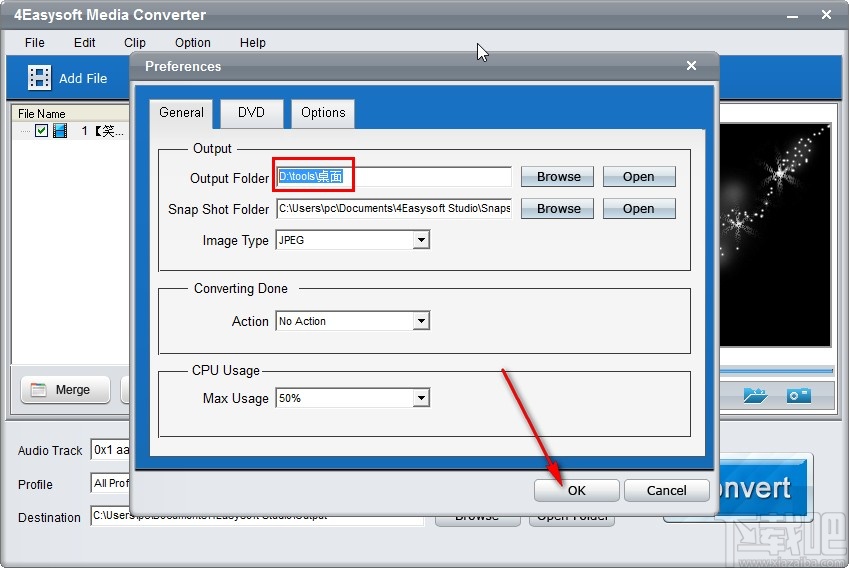The width and height of the screenshot is (849, 568).
Task: Click OK to confirm preferences
Action: coord(577,491)
